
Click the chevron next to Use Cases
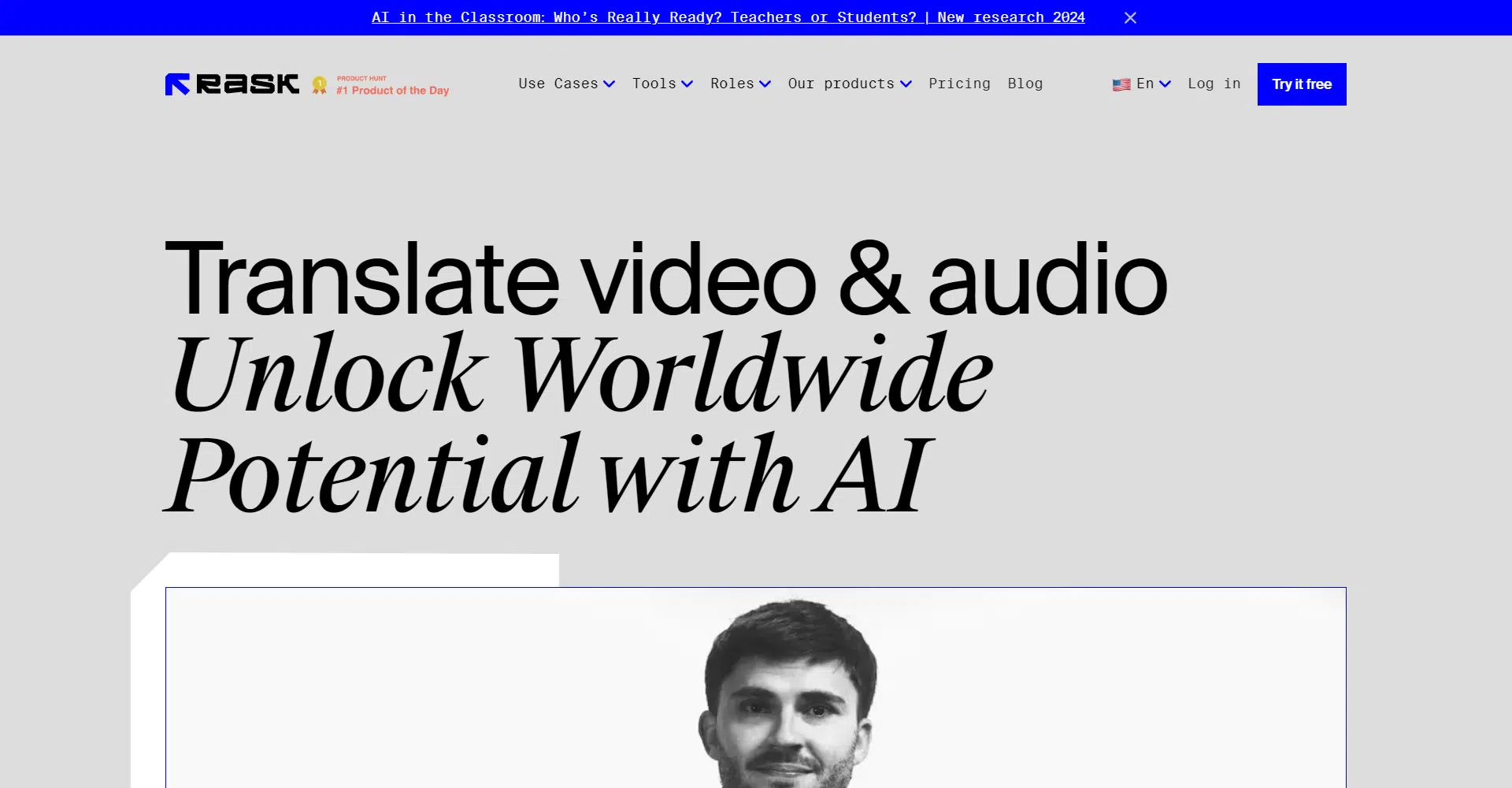[610, 84]
